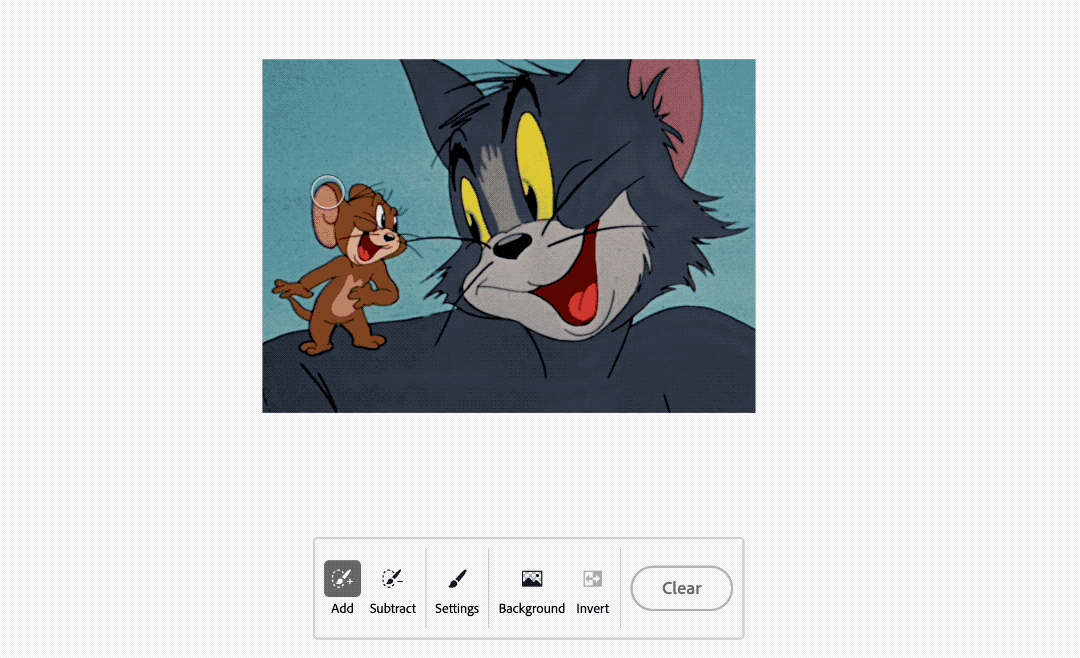Click the "Settings" text label
This screenshot has height=658, width=1080.
click(x=457, y=608)
